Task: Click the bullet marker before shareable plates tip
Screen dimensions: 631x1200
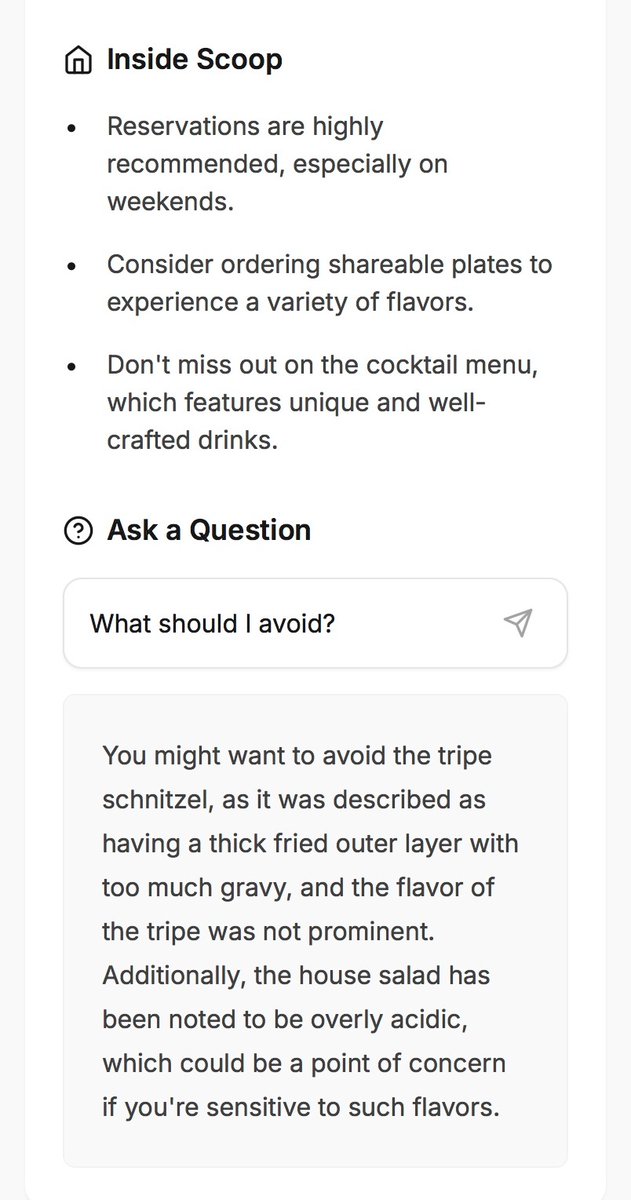Action: [x=70, y=267]
